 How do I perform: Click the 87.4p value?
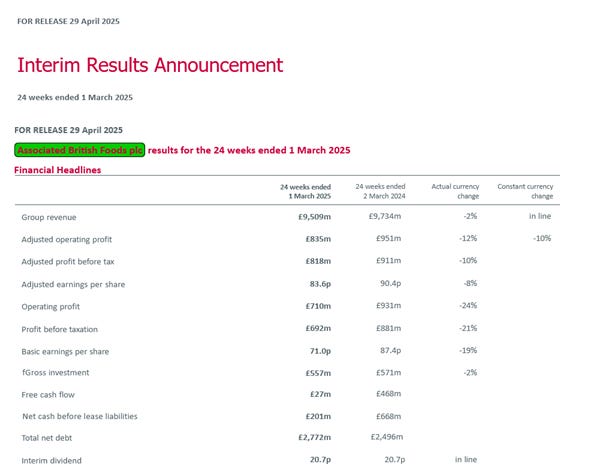point(390,351)
